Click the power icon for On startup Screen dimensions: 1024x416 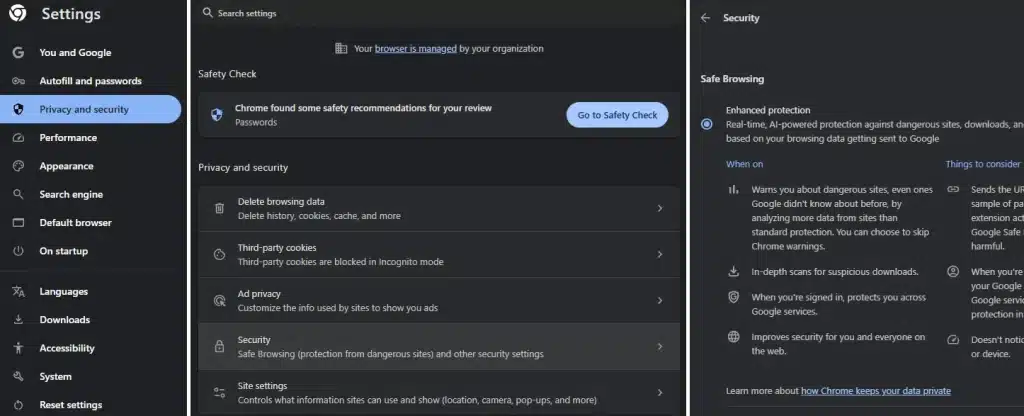coord(18,251)
